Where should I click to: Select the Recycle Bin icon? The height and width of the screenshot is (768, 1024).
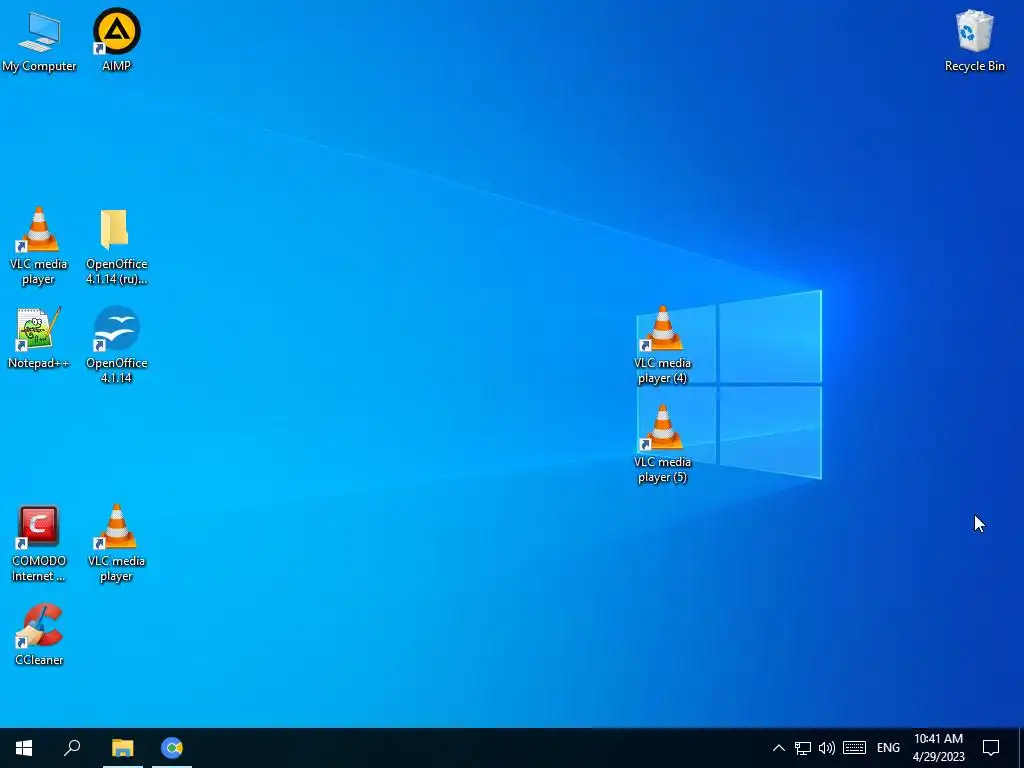(x=974, y=40)
